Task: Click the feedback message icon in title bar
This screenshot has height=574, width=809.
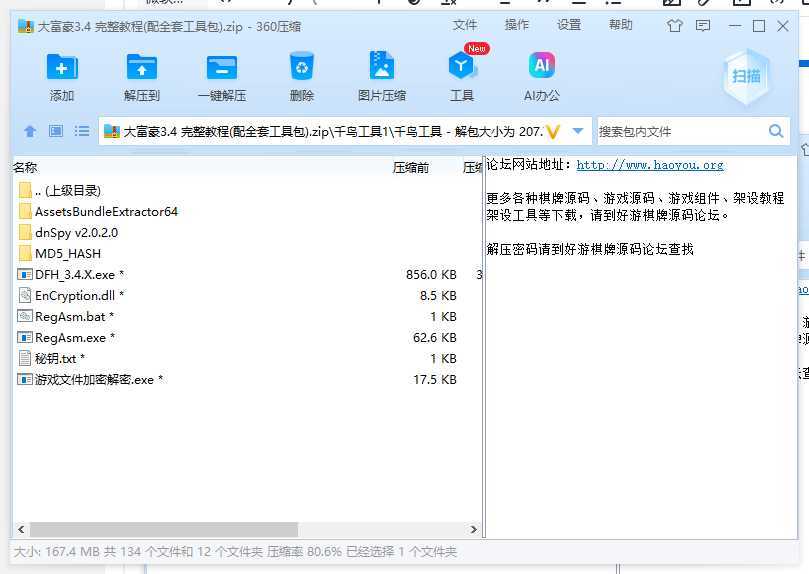Action: click(x=703, y=26)
